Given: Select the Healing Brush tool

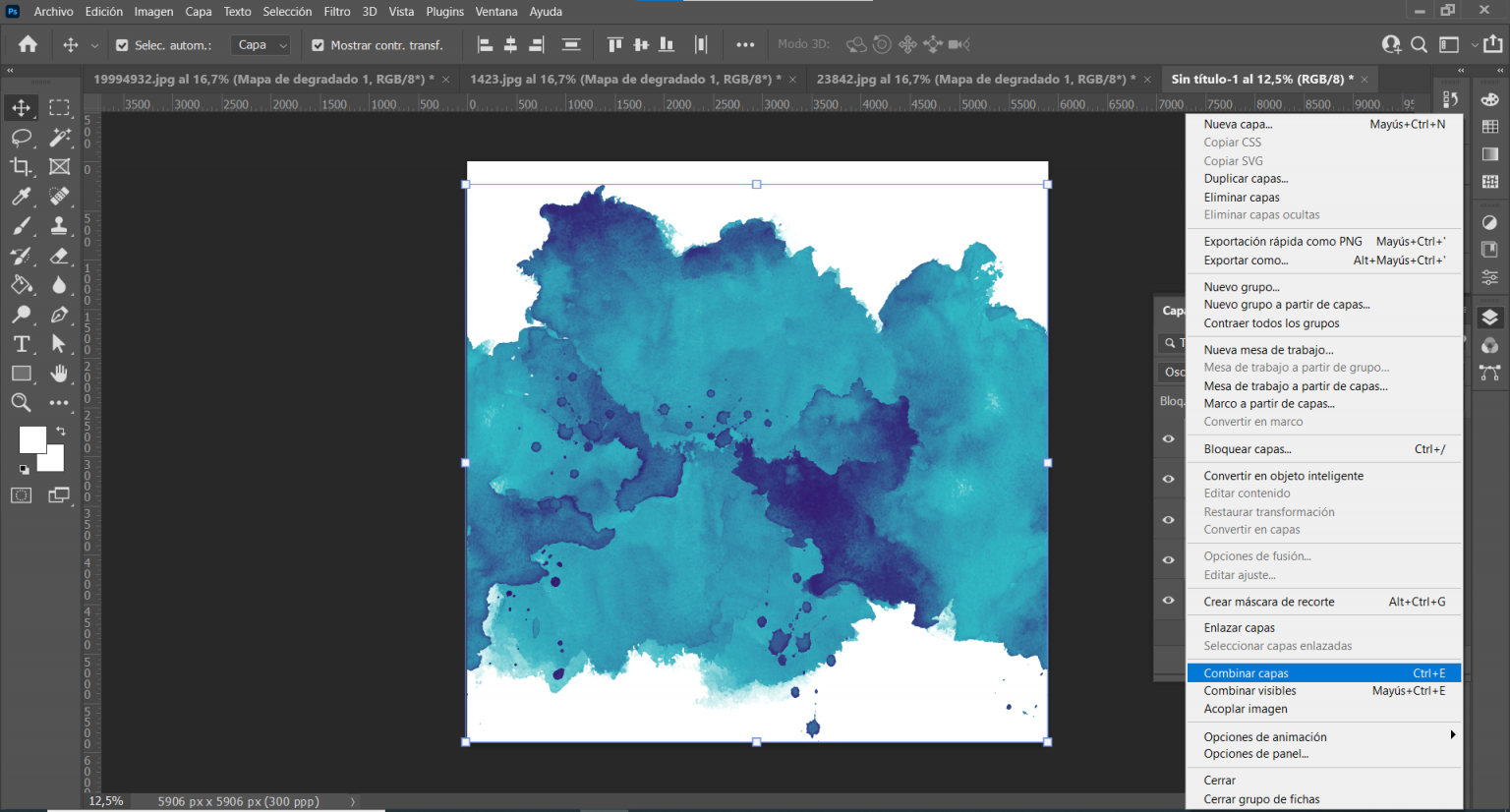Looking at the screenshot, I should point(59,196).
